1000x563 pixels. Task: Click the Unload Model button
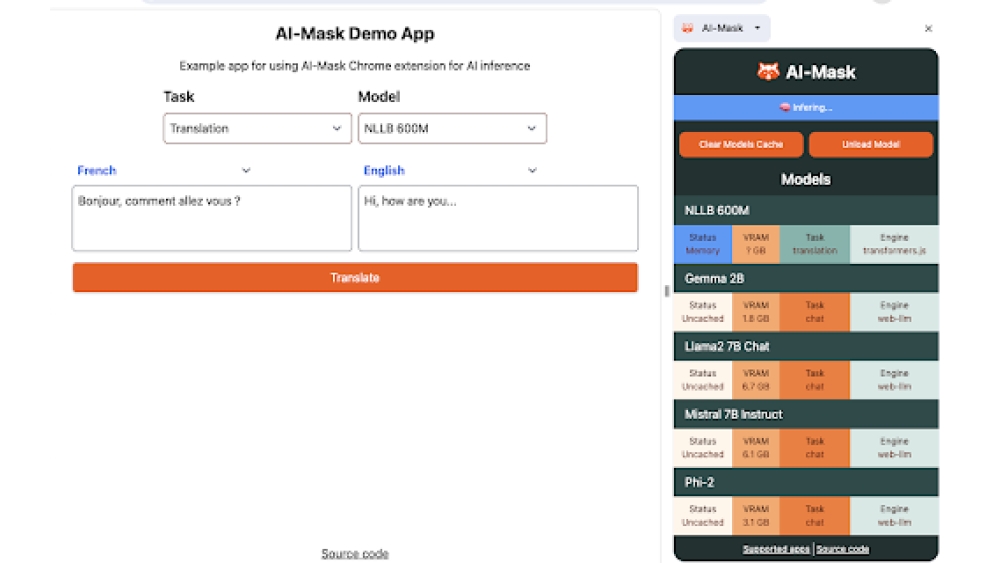coord(871,144)
